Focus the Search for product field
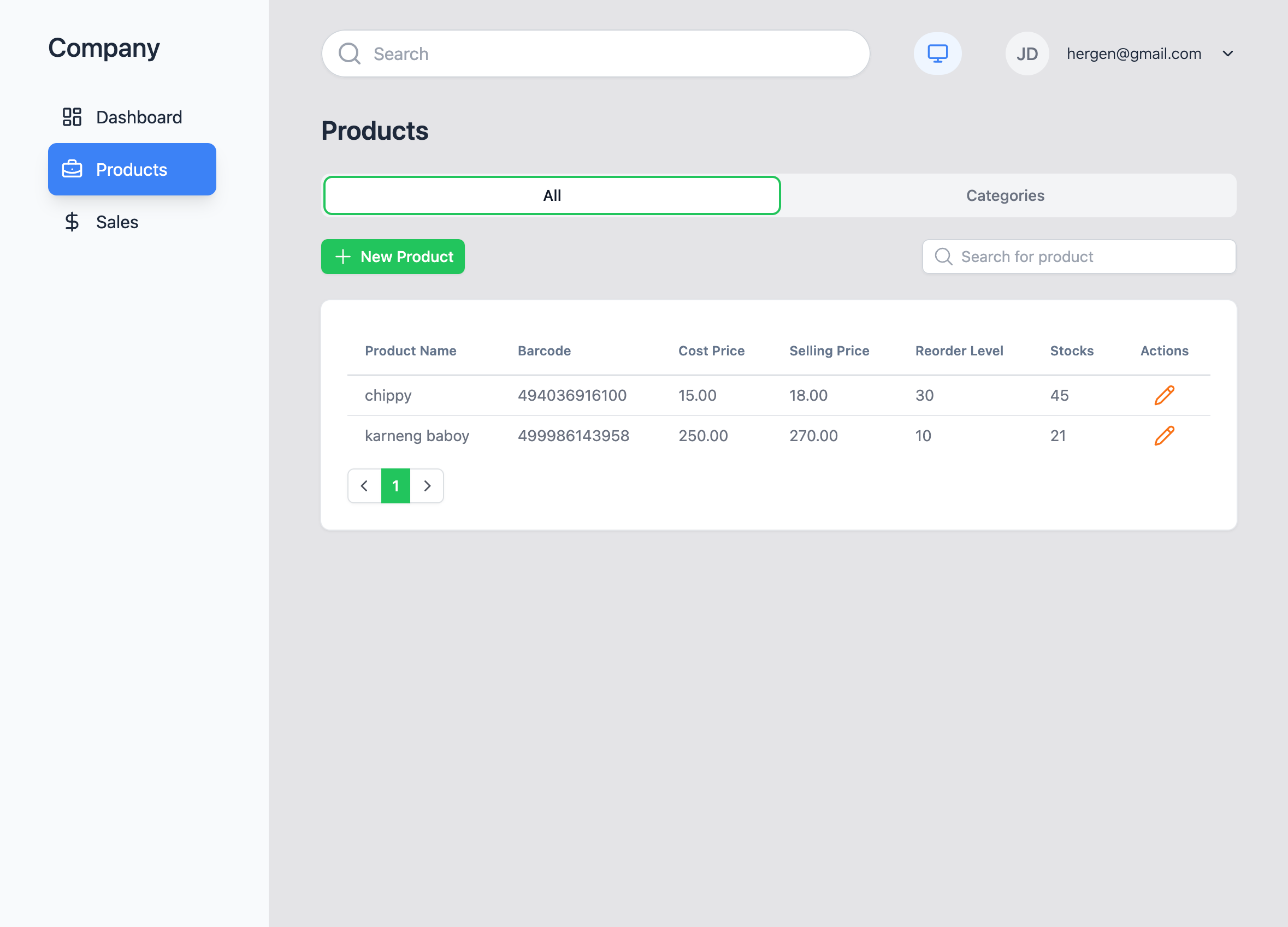The width and height of the screenshot is (1288, 927). (1078, 257)
